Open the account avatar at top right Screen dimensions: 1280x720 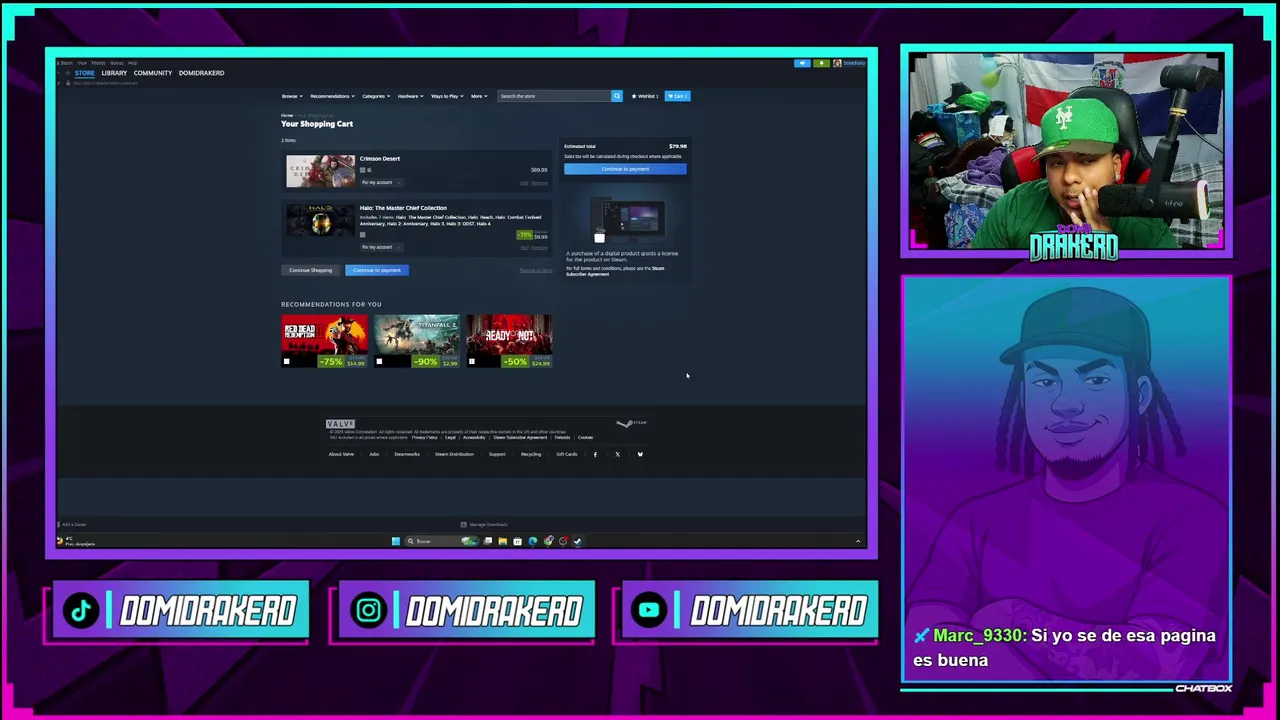click(837, 63)
